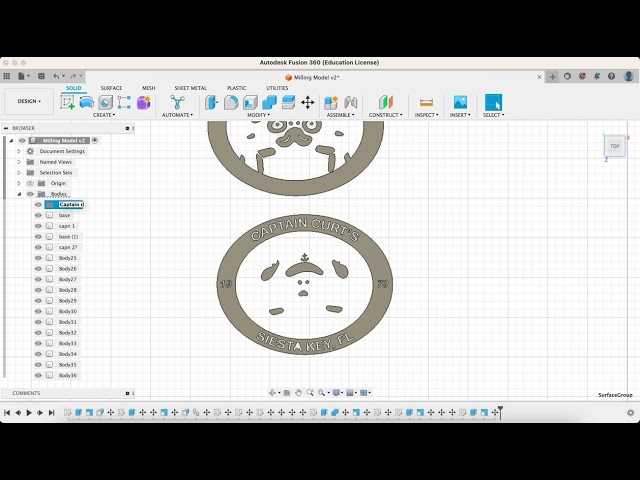Select the Create Sketch tool
Screen dimensions: 640x480
pos(67,102)
